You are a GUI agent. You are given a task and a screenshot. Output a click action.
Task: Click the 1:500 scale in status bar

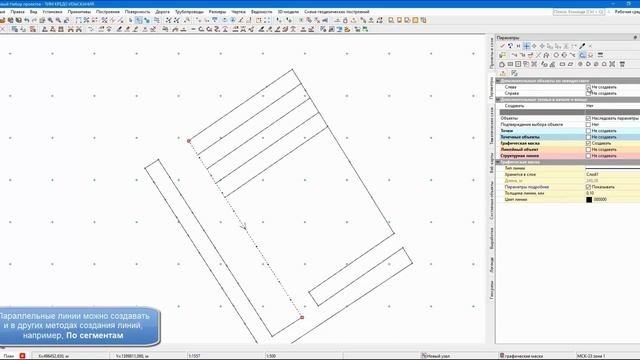(x=271, y=356)
